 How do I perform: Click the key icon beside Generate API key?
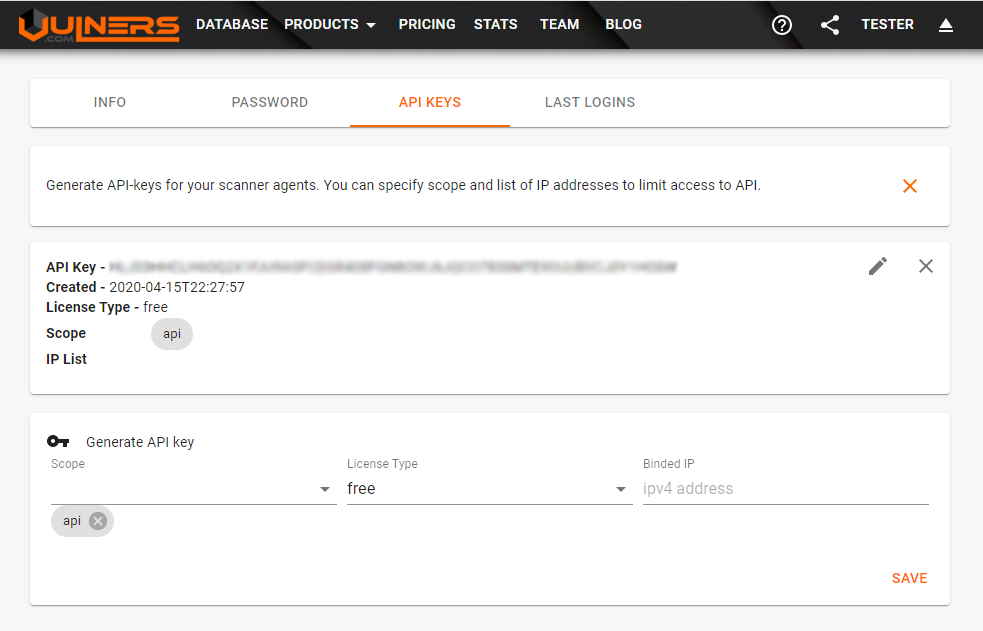(58, 442)
